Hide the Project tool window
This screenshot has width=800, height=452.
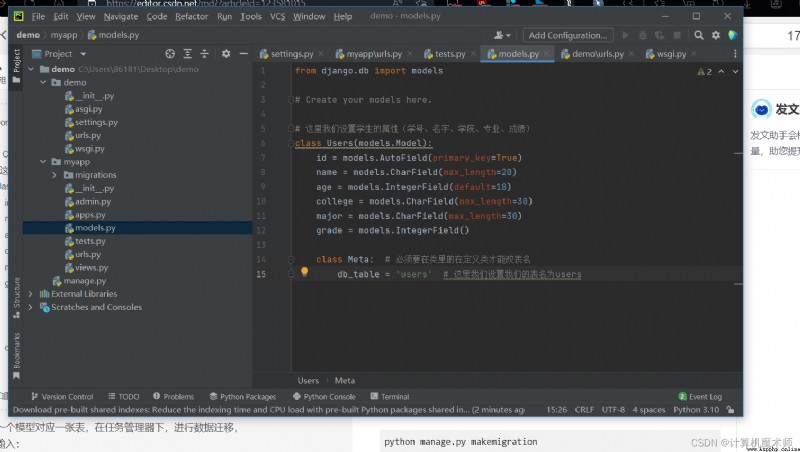(244, 54)
